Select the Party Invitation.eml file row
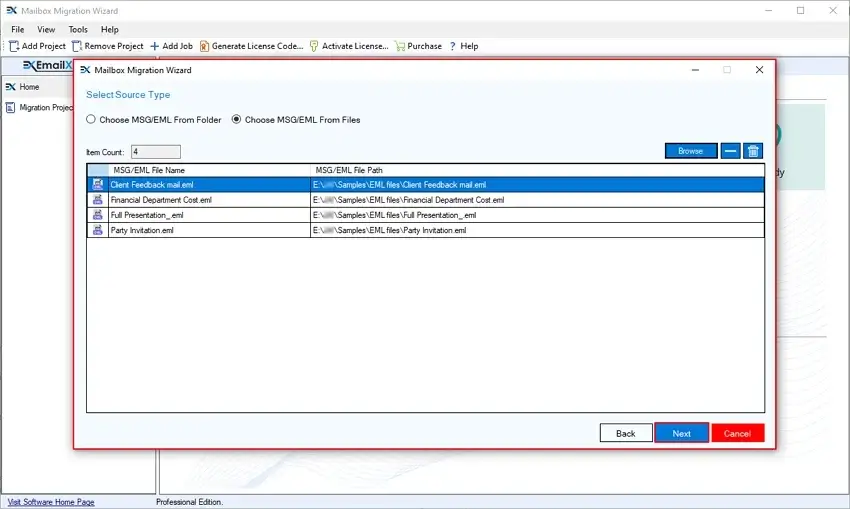This screenshot has width=850, height=509. 142,230
